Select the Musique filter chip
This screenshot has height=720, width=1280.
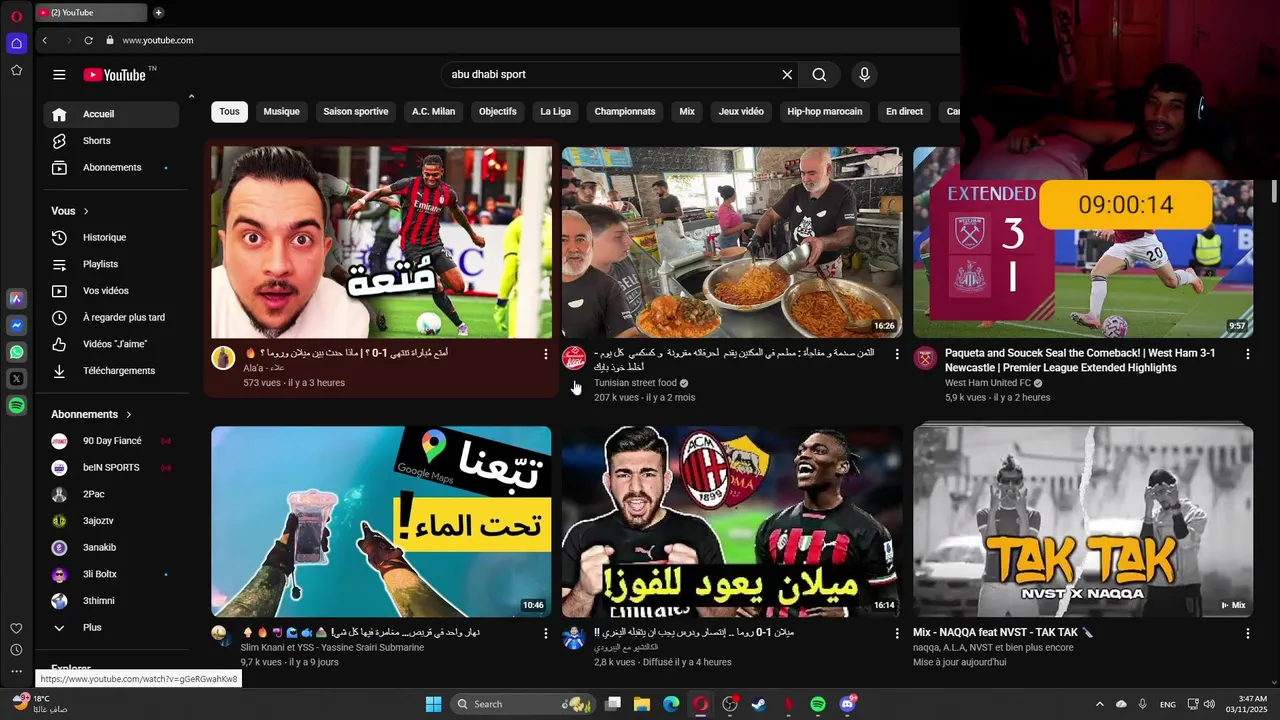[281, 112]
